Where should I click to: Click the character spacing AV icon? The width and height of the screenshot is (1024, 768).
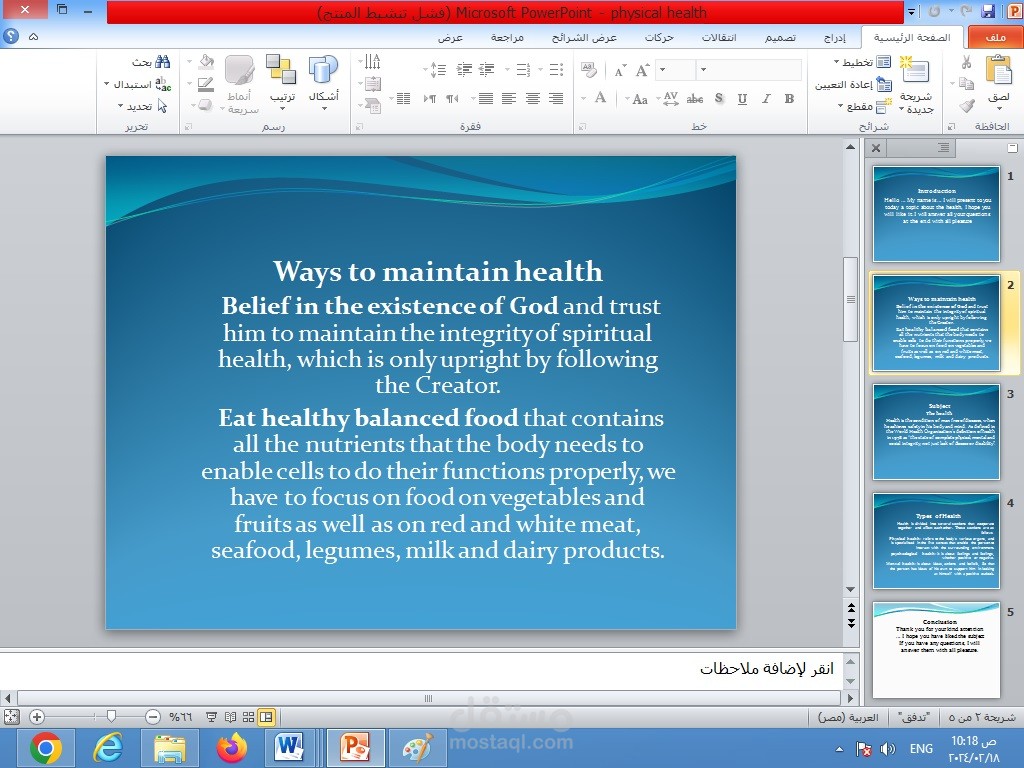(671, 99)
